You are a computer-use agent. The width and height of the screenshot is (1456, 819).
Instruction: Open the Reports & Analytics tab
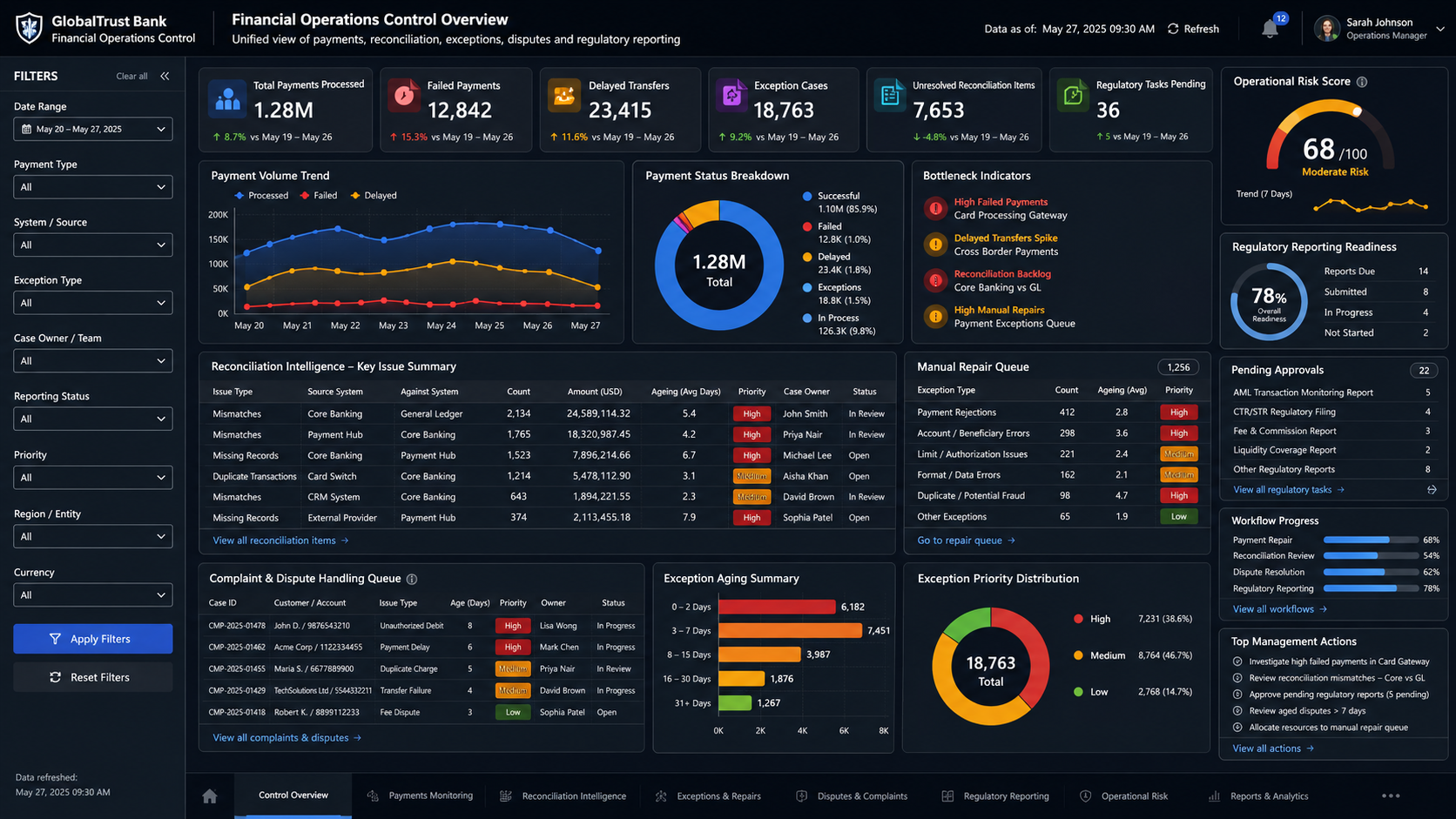tap(1259, 796)
